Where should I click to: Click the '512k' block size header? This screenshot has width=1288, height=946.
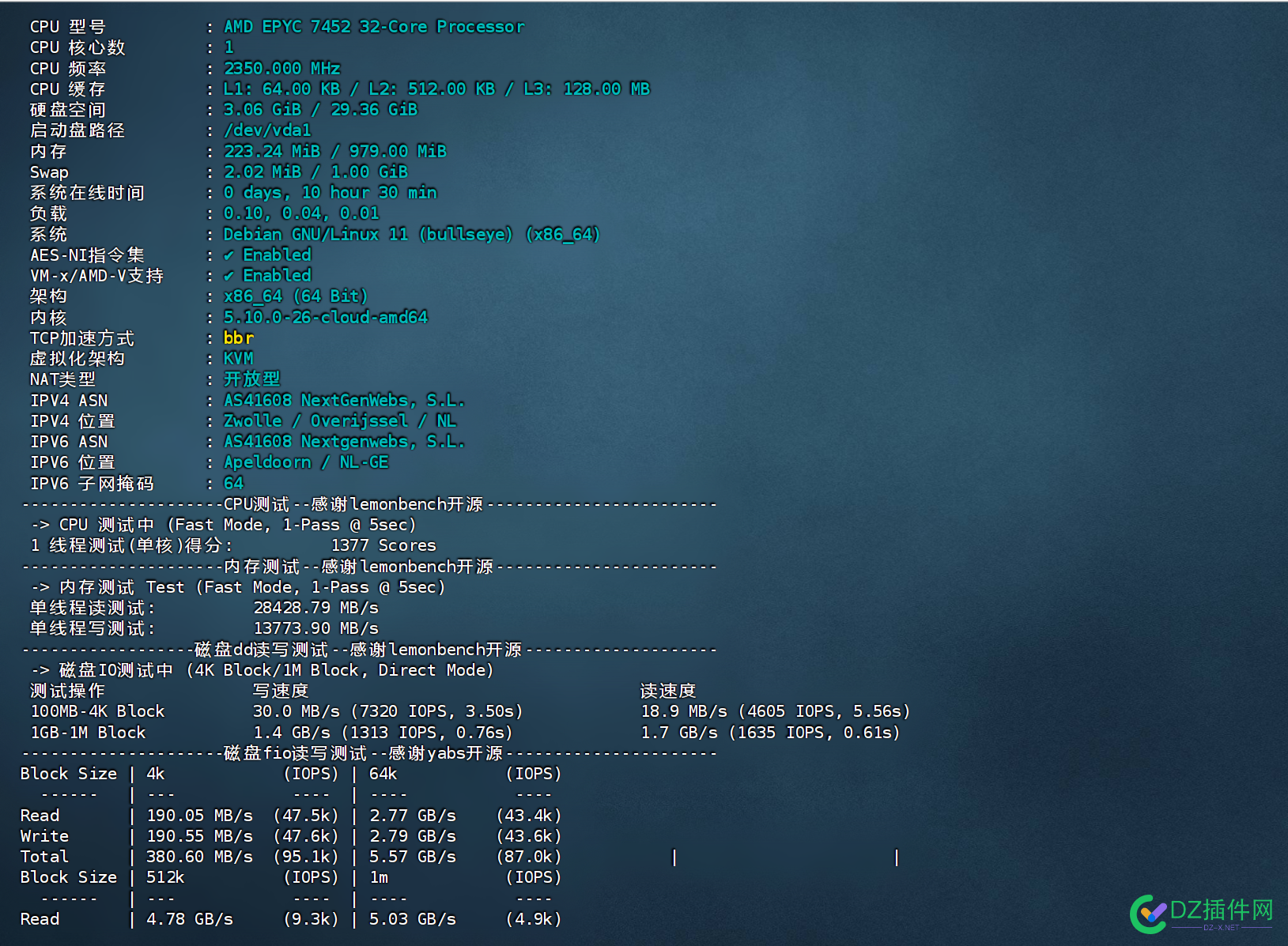165,877
